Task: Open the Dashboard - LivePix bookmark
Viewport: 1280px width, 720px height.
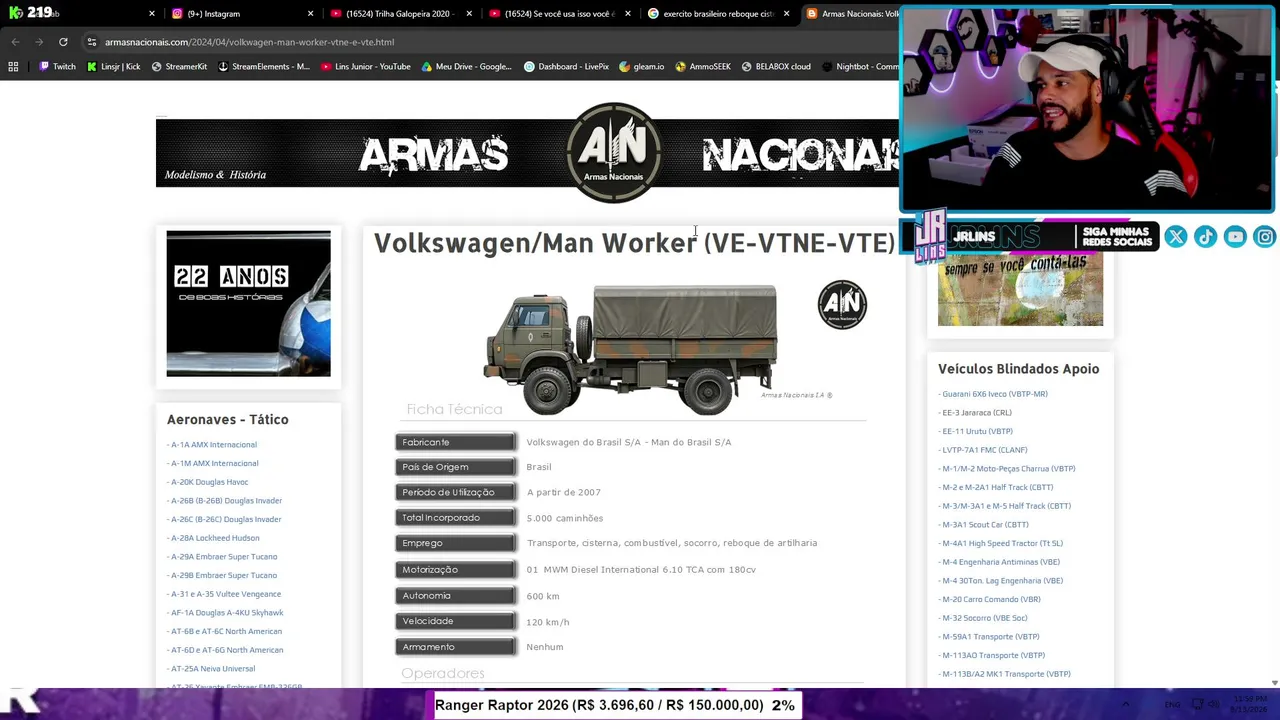Action: [566, 67]
